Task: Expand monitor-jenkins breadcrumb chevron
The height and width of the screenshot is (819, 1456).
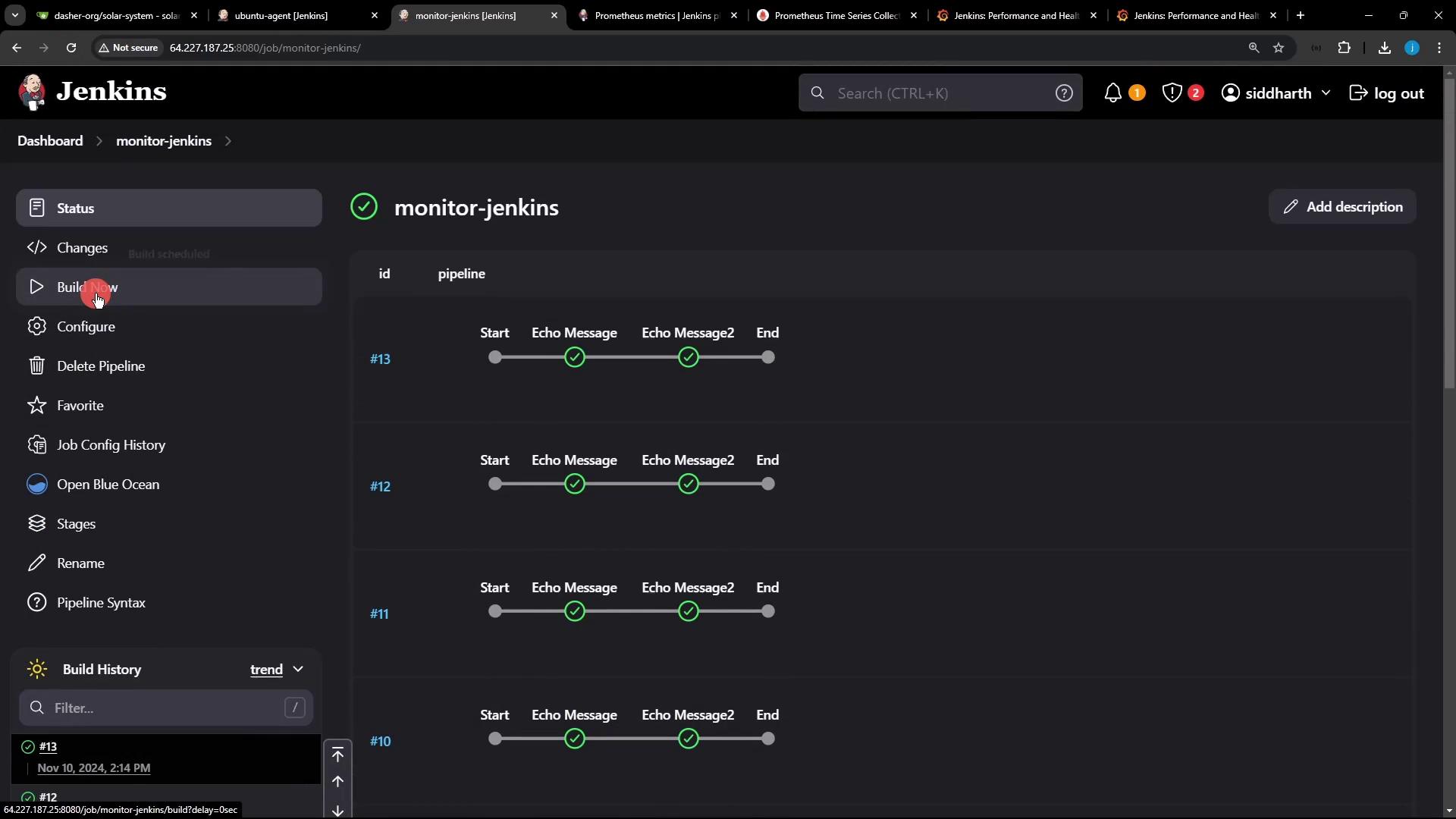Action: [228, 141]
